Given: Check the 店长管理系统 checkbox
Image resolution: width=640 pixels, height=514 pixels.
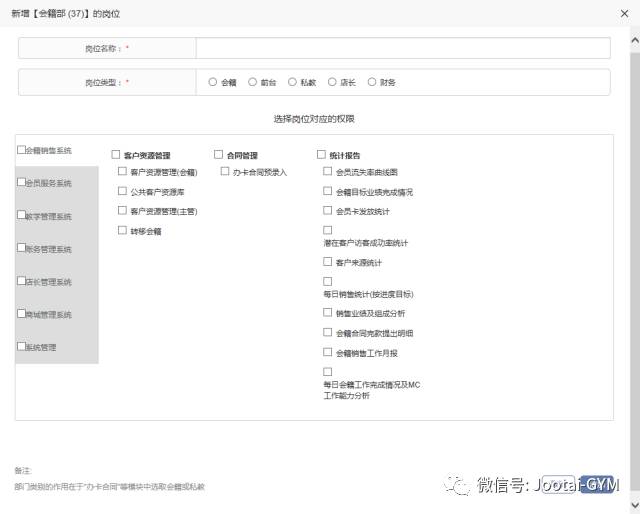Looking at the screenshot, I should (x=21, y=281).
